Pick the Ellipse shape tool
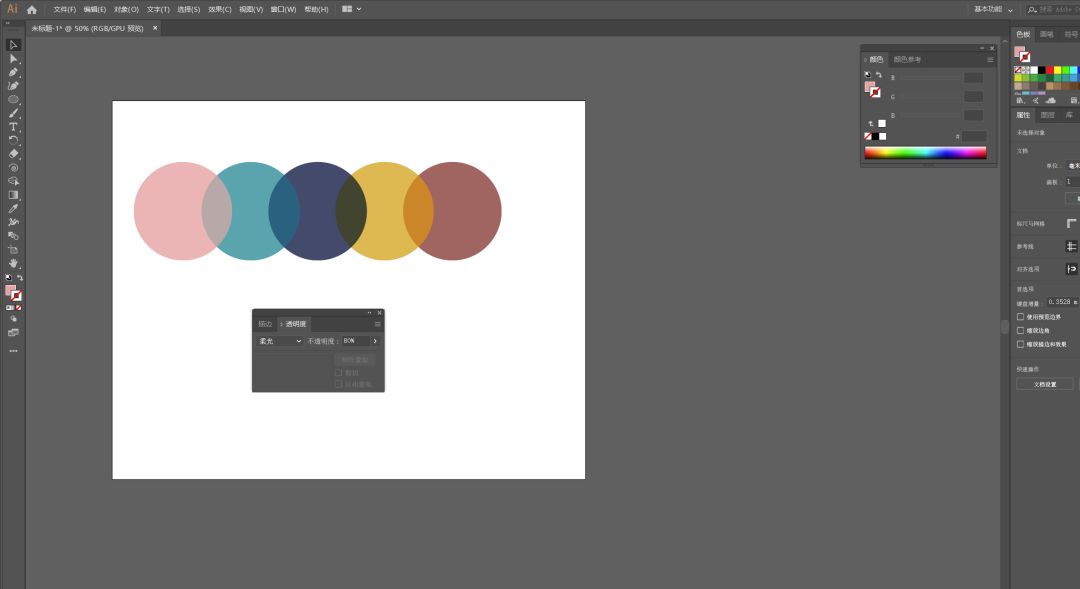The width and height of the screenshot is (1080, 589). [x=13, y=99]
